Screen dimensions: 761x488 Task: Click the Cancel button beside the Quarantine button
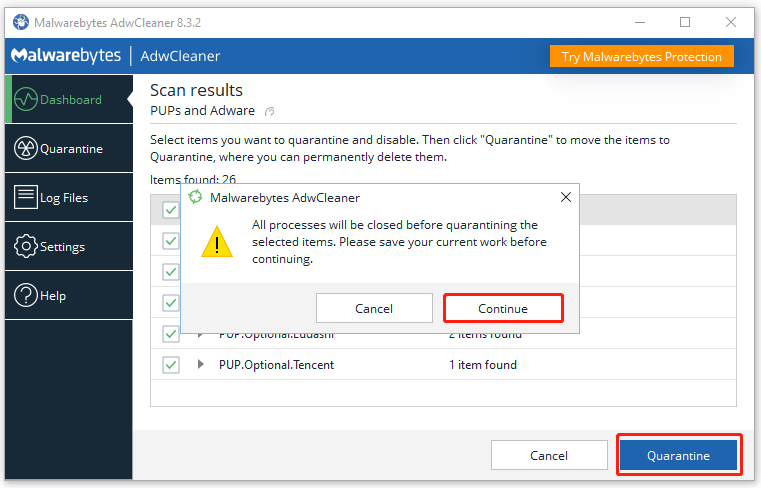(549, 455)
